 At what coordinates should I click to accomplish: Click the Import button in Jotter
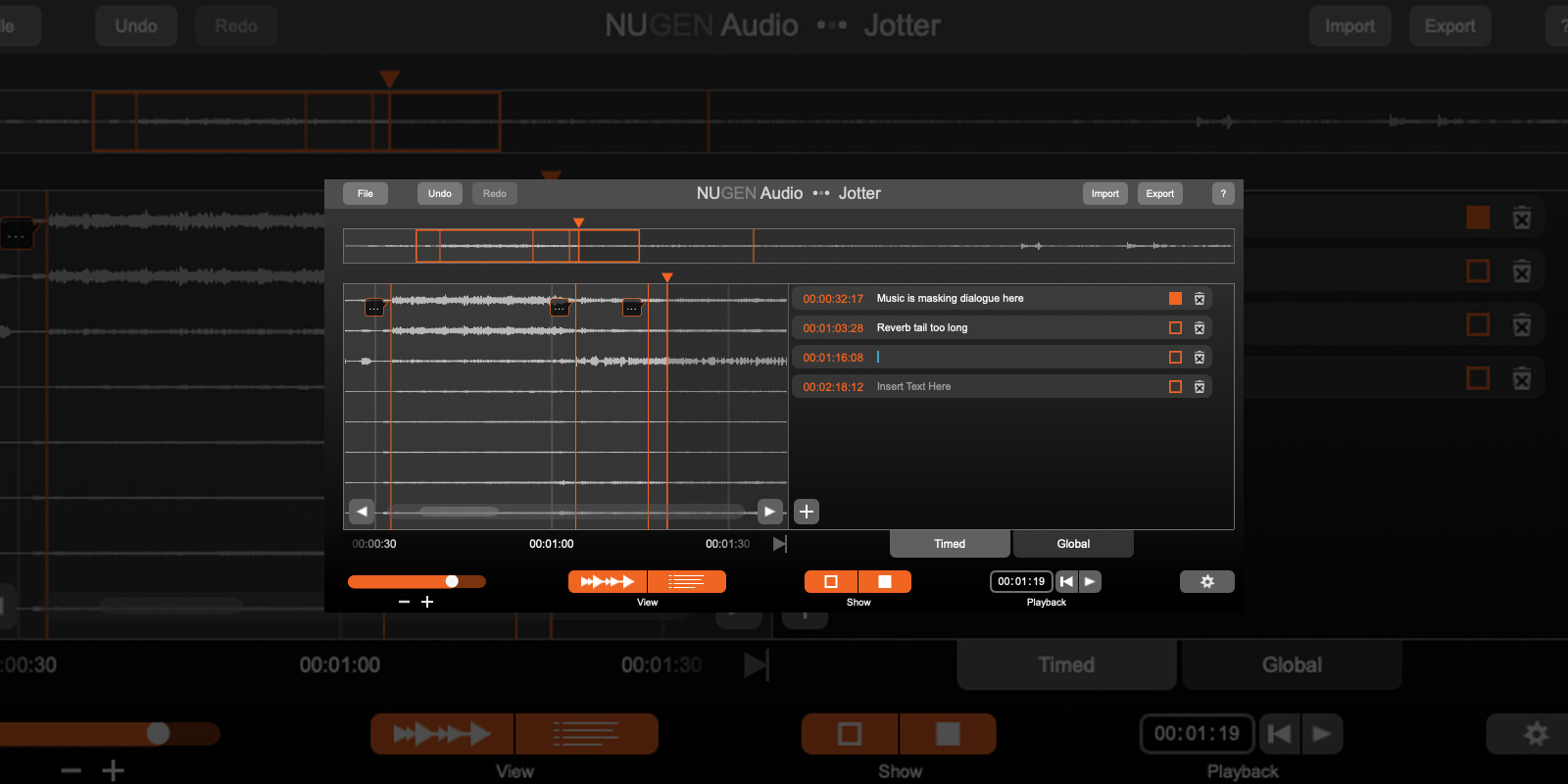click(1105, 194)
